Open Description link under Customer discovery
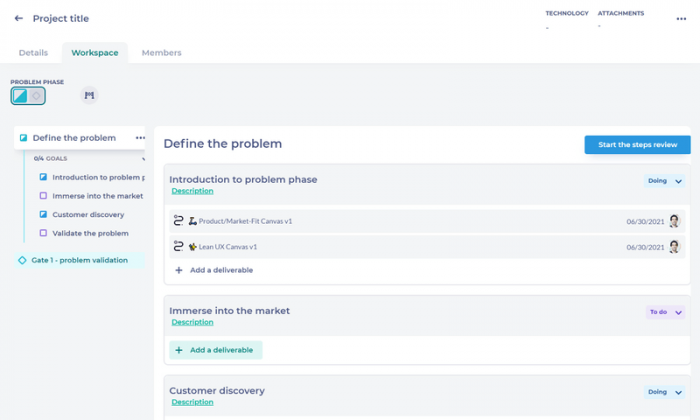The height and width of the screenshot is (420, 700). coord(192,402)
